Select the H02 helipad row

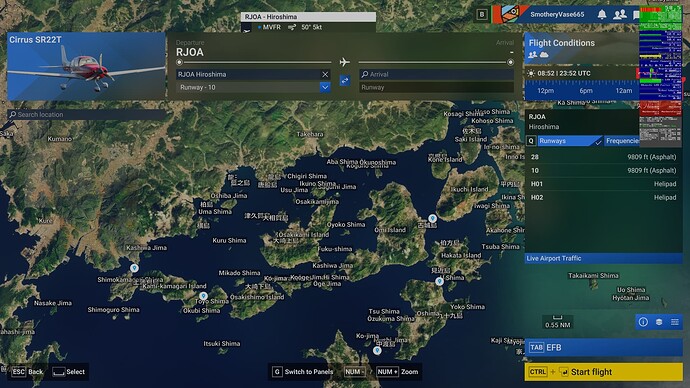point(603,198)
